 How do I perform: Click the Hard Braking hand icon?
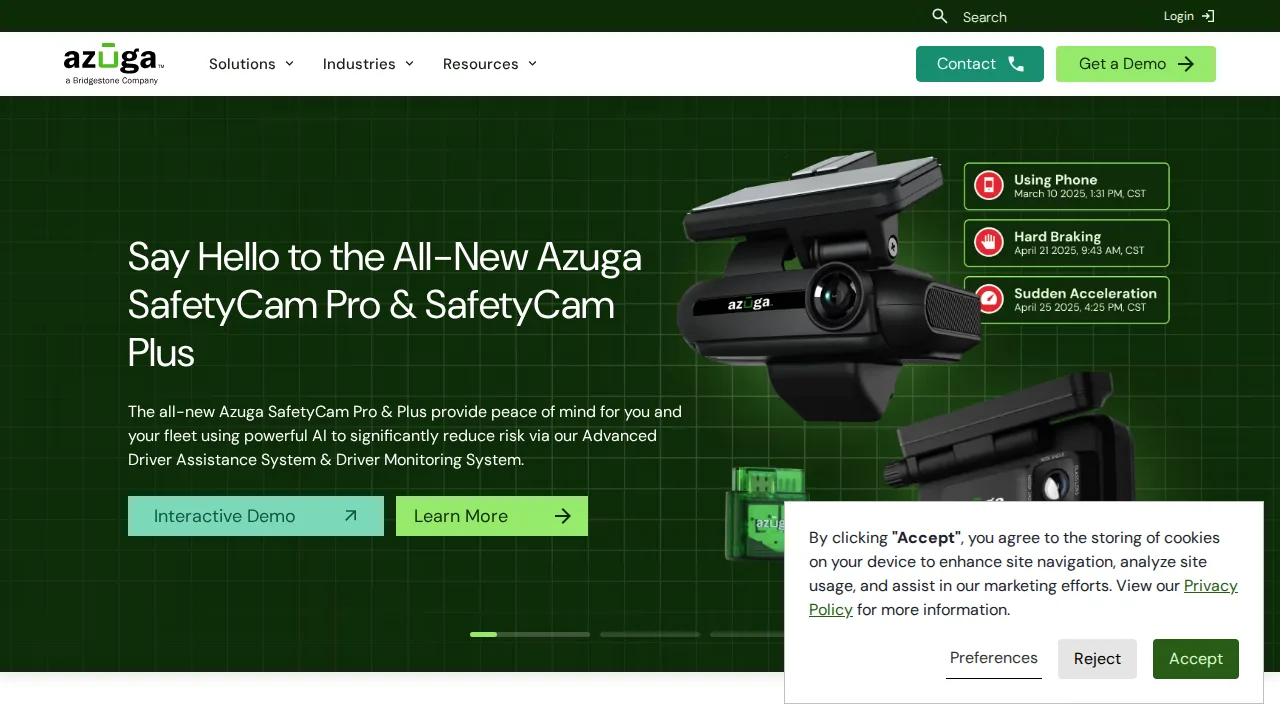tap(989, 242)
